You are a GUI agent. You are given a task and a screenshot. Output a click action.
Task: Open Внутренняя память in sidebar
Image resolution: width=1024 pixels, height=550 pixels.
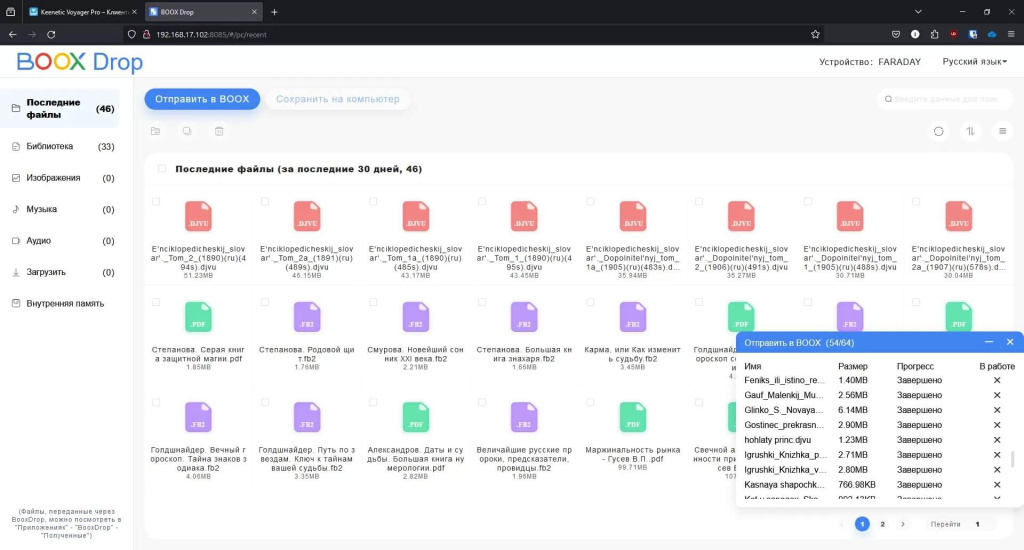coord(60,303)
